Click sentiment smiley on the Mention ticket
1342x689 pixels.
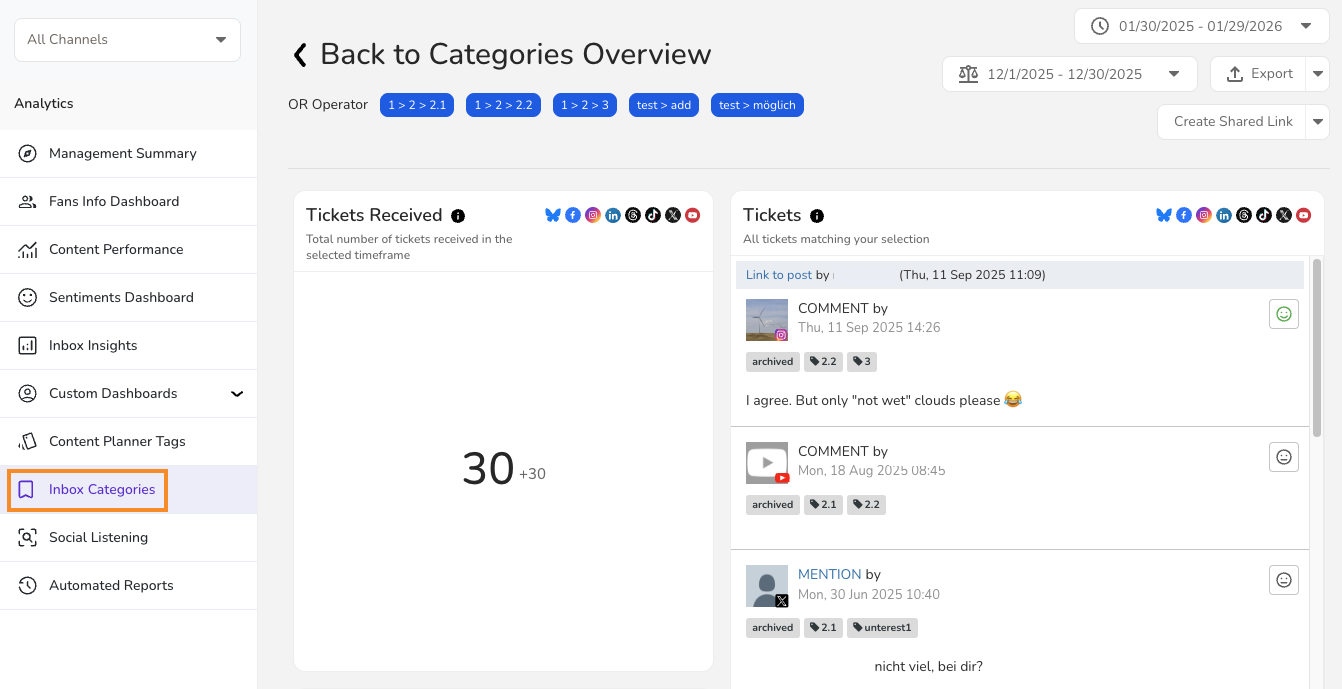(1284, 580)
